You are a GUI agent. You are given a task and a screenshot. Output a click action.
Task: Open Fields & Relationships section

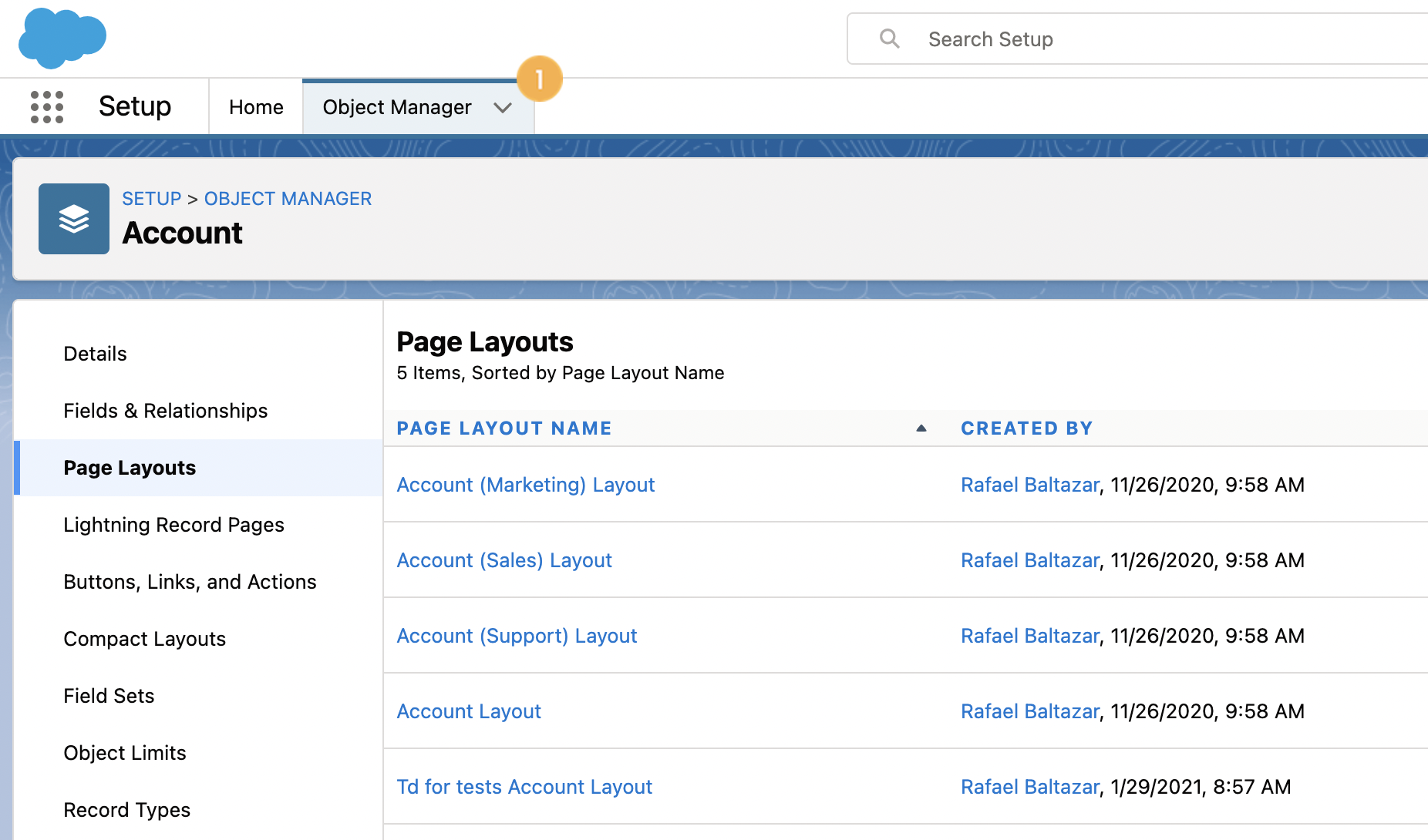[x=166, y=411]
